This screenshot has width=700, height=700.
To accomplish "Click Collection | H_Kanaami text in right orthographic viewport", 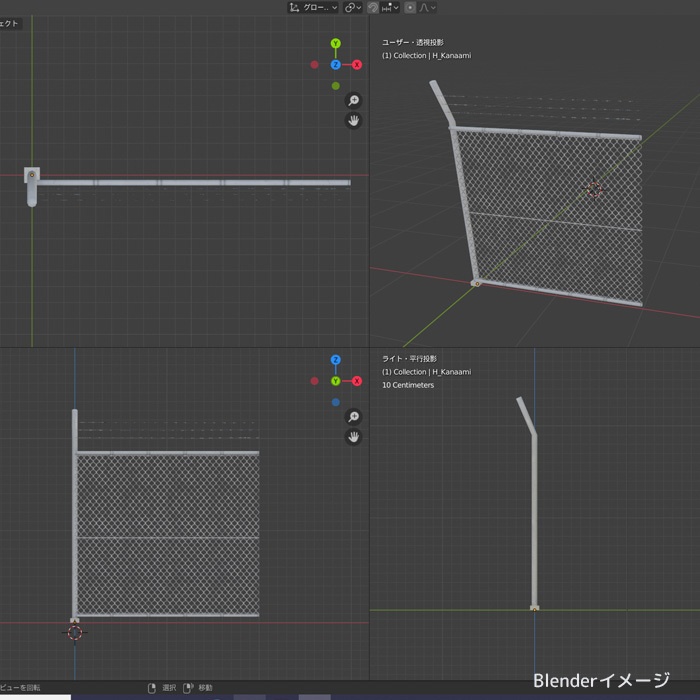I will [432, 372].
